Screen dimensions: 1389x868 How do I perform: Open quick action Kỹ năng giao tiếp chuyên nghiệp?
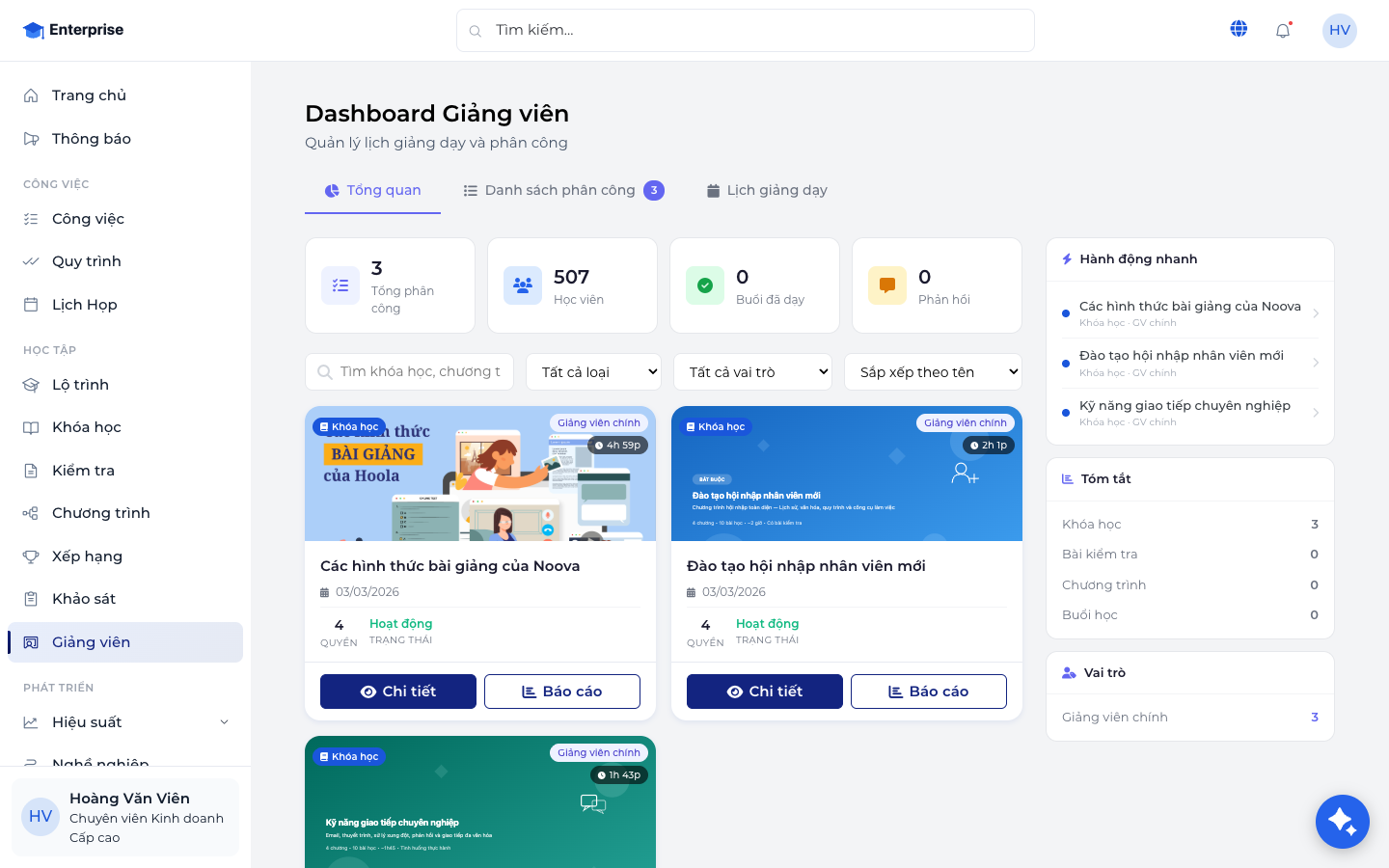point(1190,413)
